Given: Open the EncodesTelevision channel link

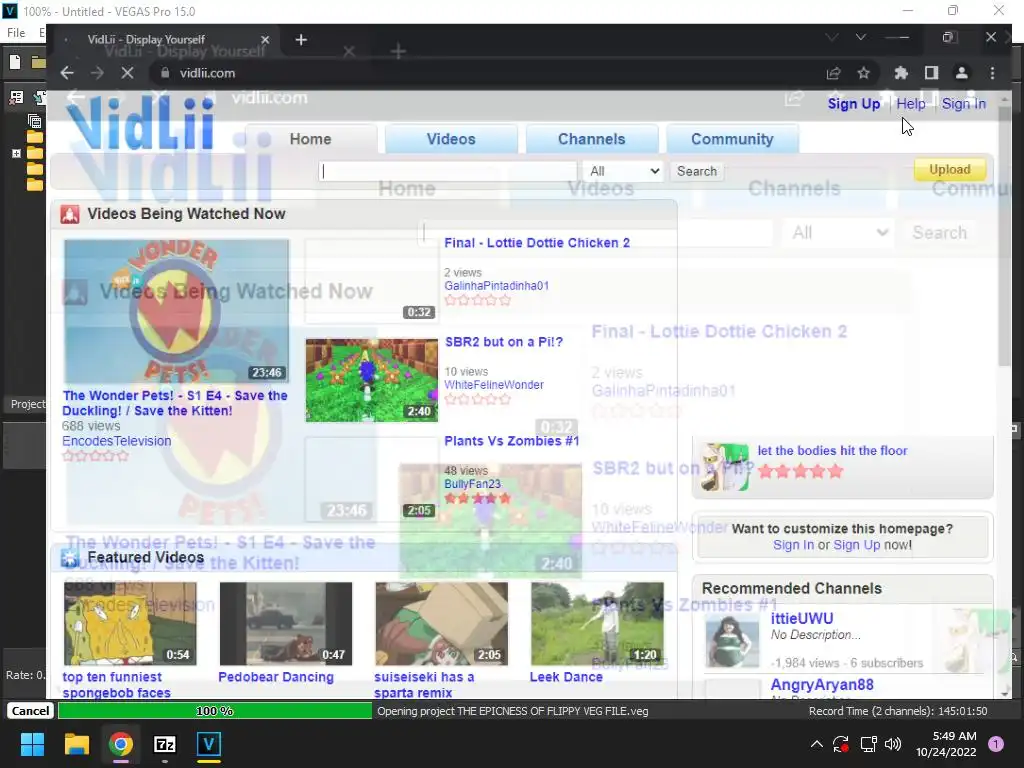Looking at the screenshot, I should pos(116,441).
